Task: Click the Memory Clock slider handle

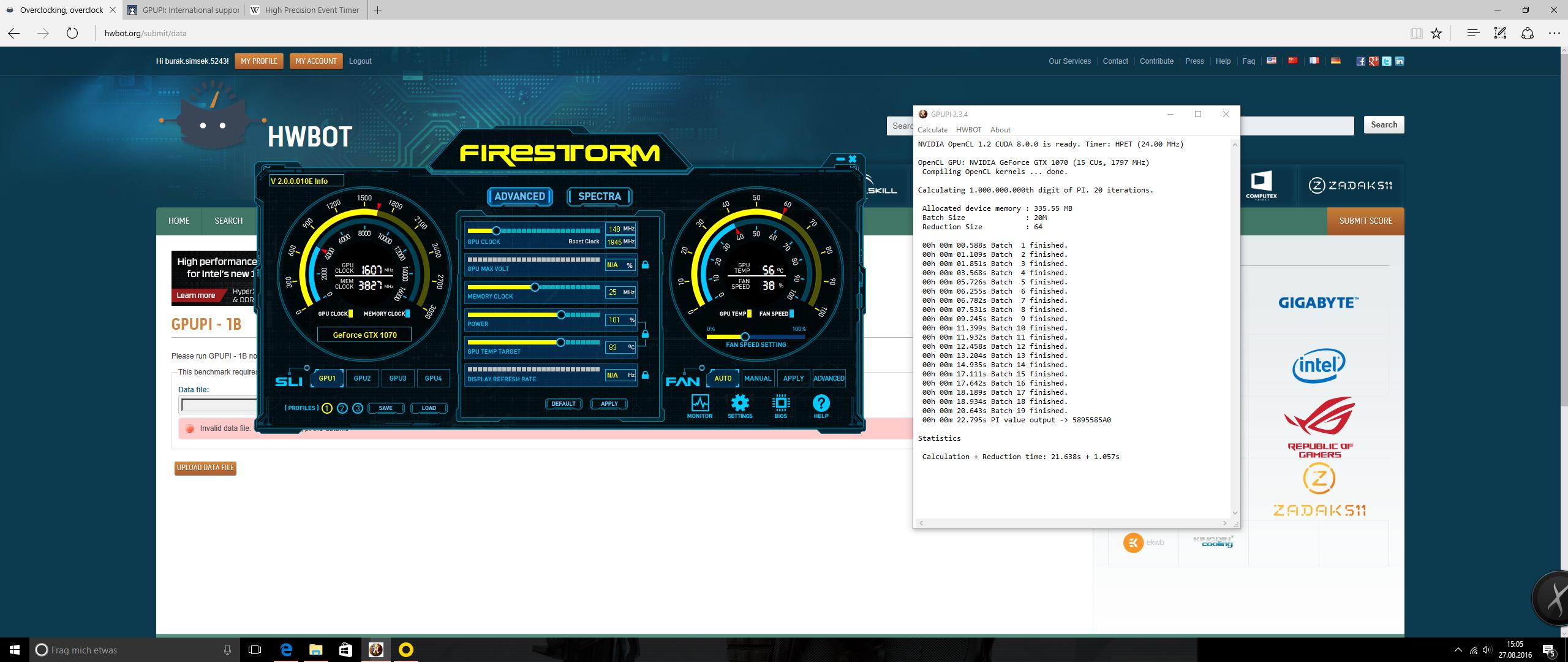Action: 535,287
